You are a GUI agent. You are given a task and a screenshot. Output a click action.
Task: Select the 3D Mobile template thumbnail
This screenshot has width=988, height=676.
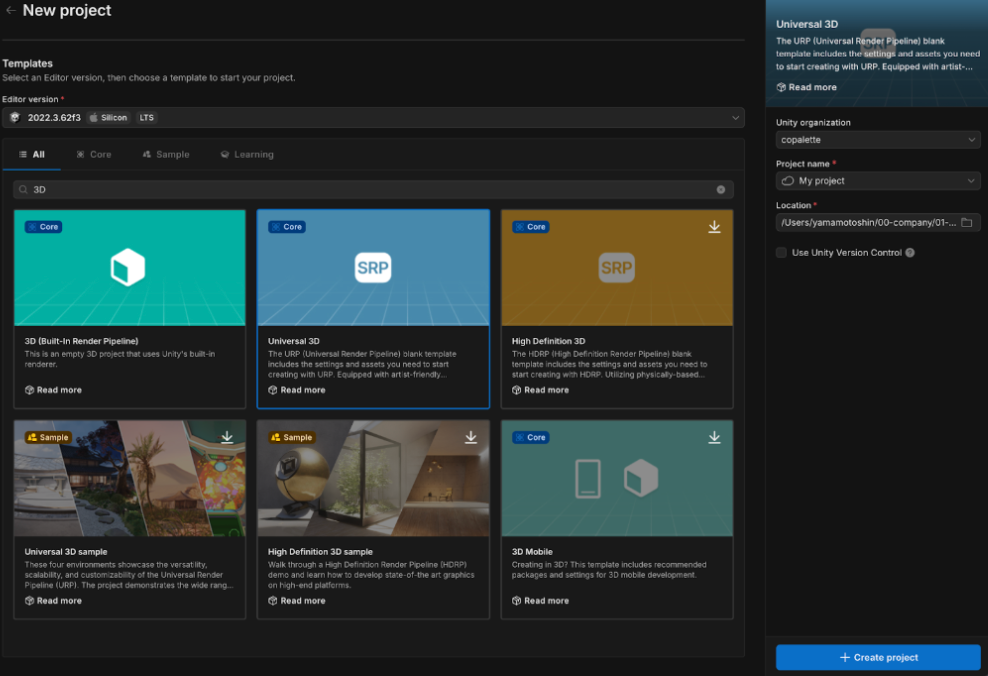click(x=617, y=479)
